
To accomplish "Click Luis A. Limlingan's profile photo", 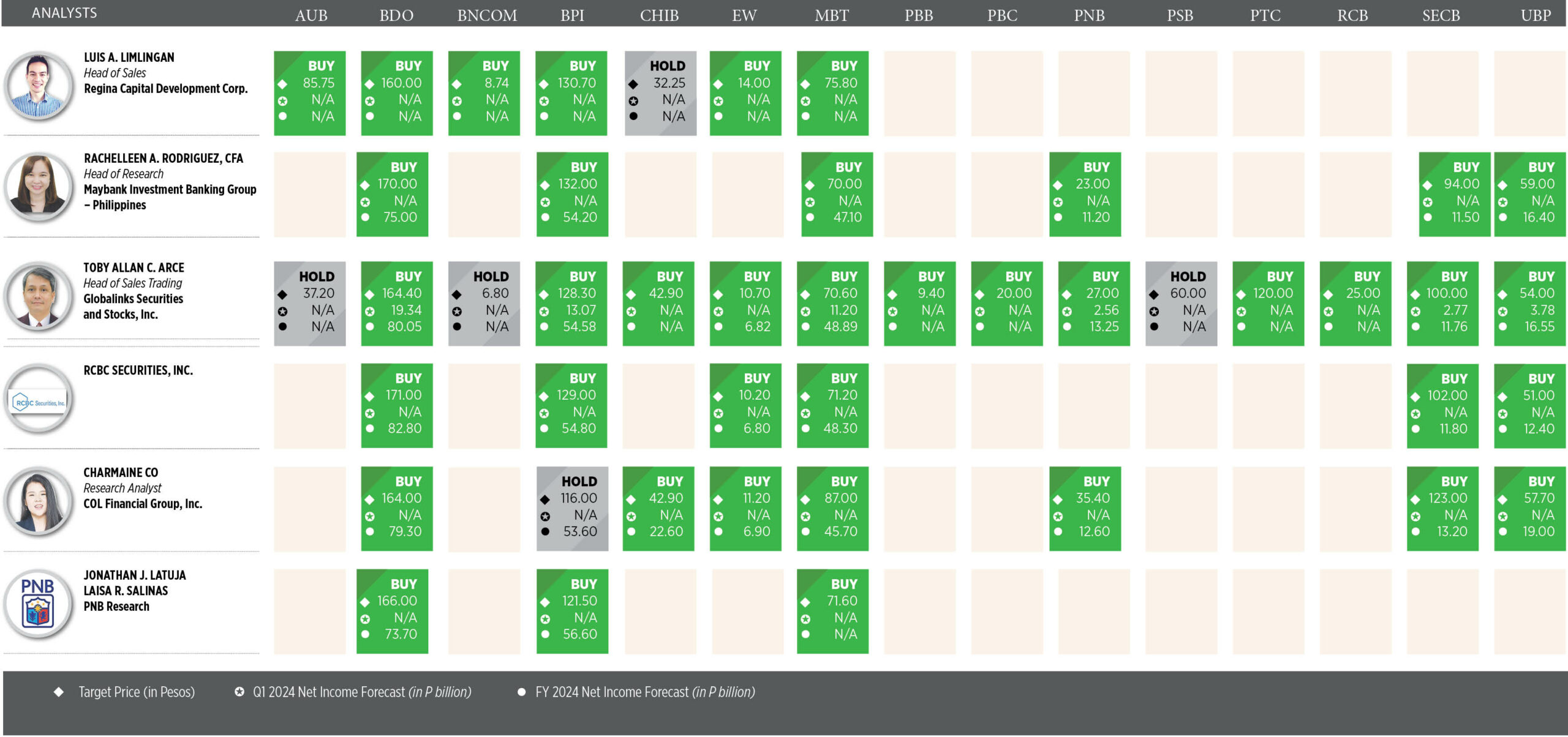I will pos(39,86).
